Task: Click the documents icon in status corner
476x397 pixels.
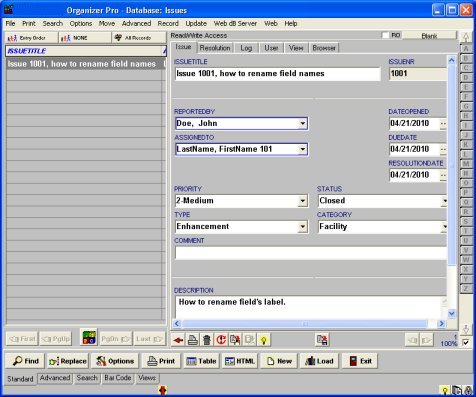Action: (x=457, y=390)
